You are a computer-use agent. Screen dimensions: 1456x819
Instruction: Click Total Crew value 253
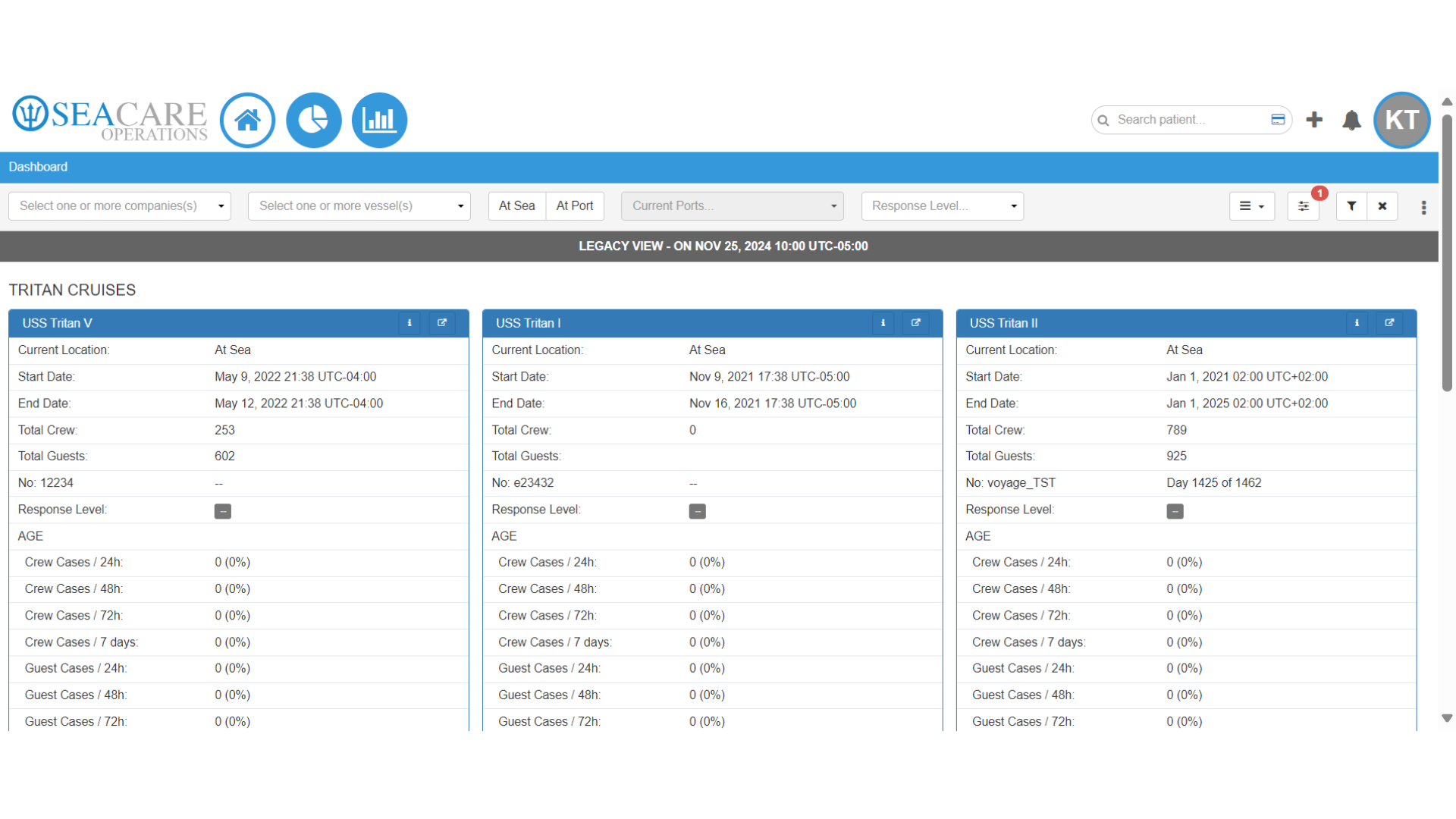click(x=224, y=430)
